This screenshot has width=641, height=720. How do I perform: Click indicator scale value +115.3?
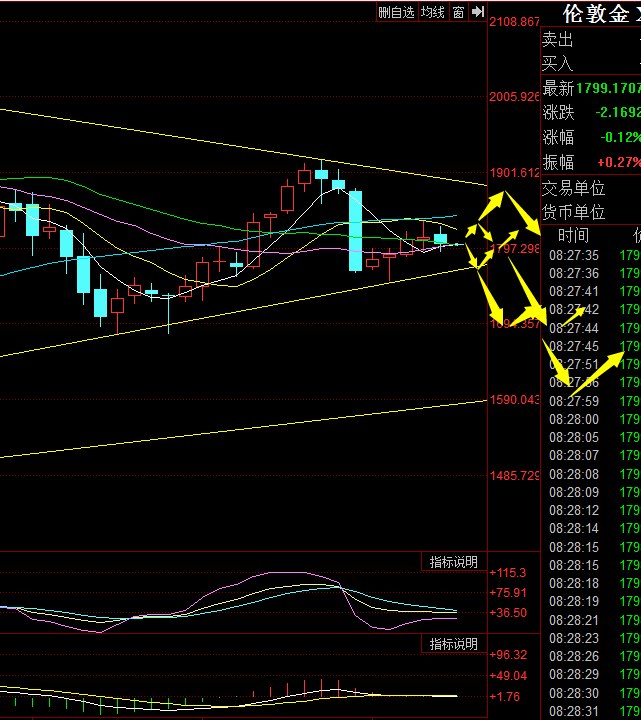tap(508, 573)
